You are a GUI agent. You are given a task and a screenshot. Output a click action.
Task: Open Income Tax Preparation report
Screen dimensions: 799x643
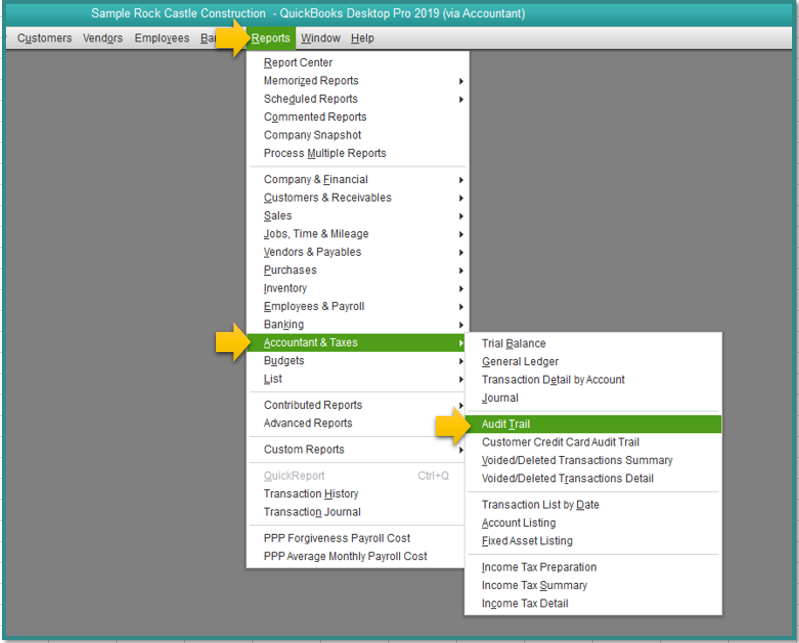point(594,568)
